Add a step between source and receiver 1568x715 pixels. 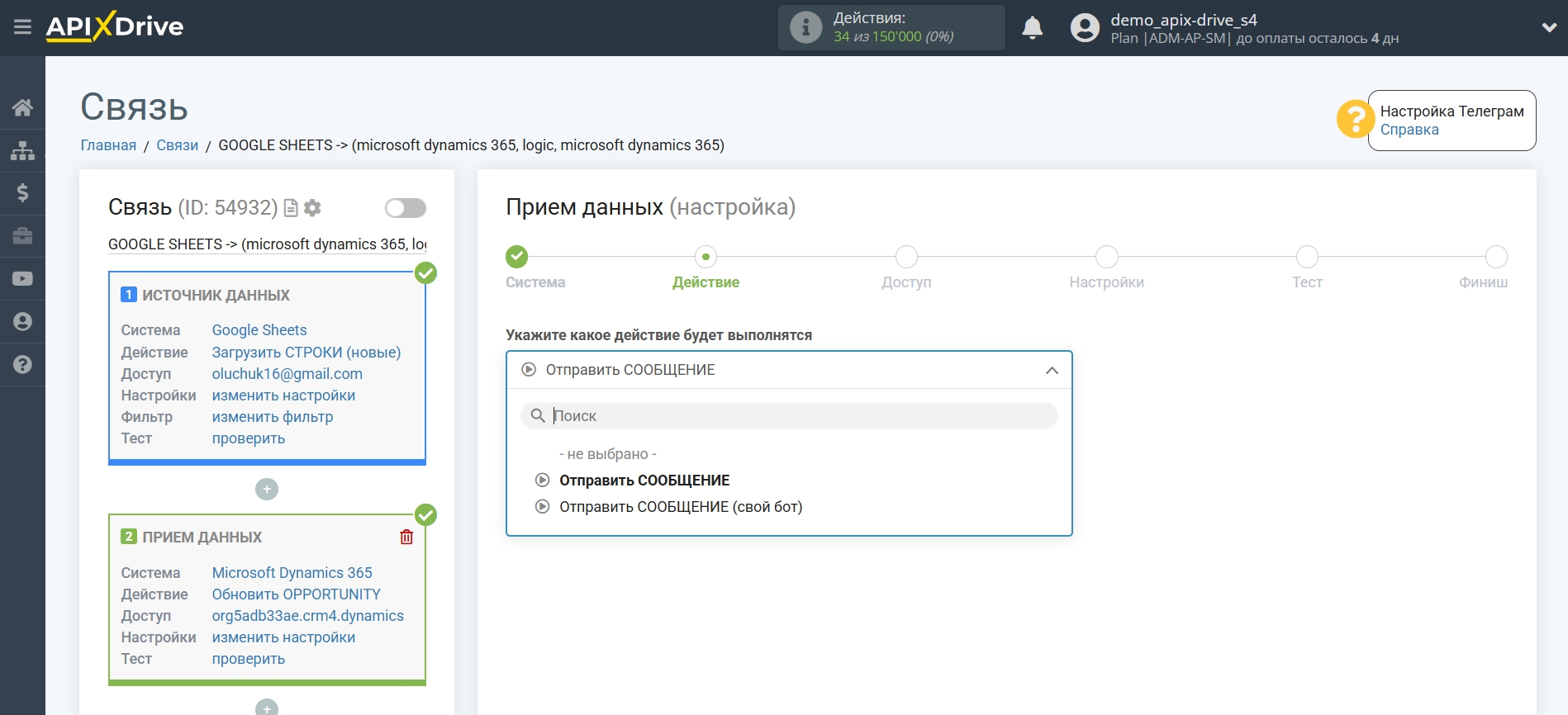click(267, 490)
